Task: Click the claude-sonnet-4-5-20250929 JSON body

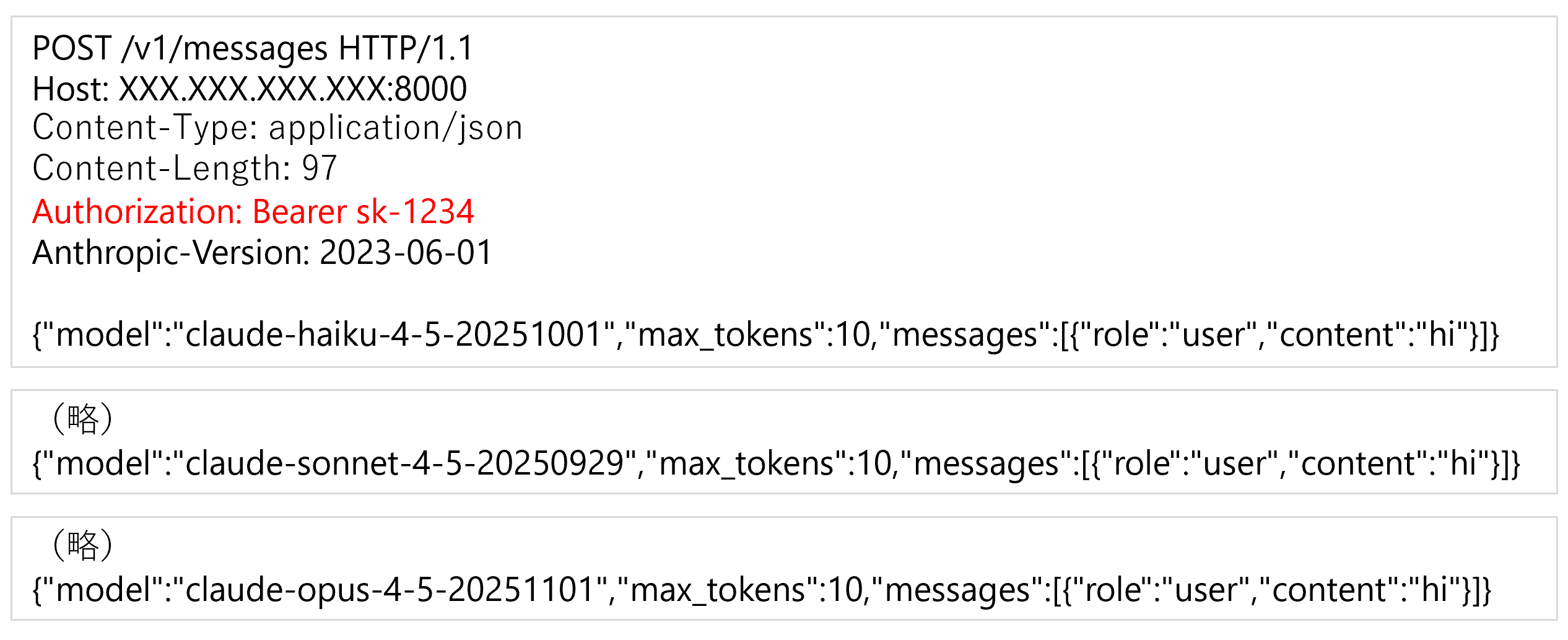Action: [x=777, y=464]
